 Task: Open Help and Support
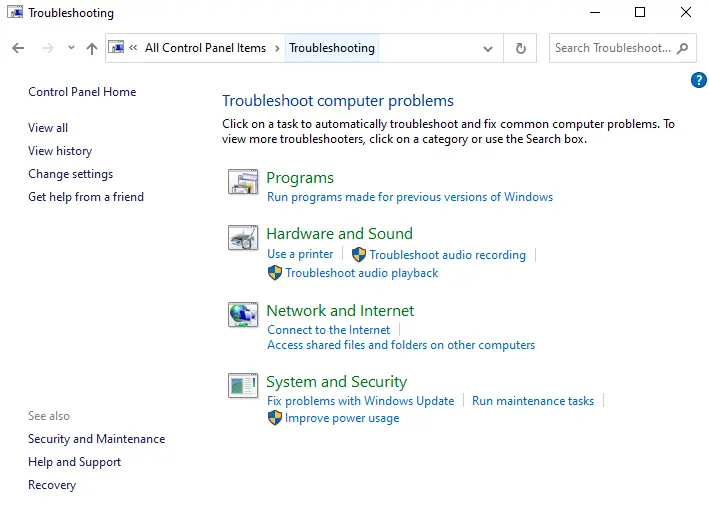coord(75,462)
